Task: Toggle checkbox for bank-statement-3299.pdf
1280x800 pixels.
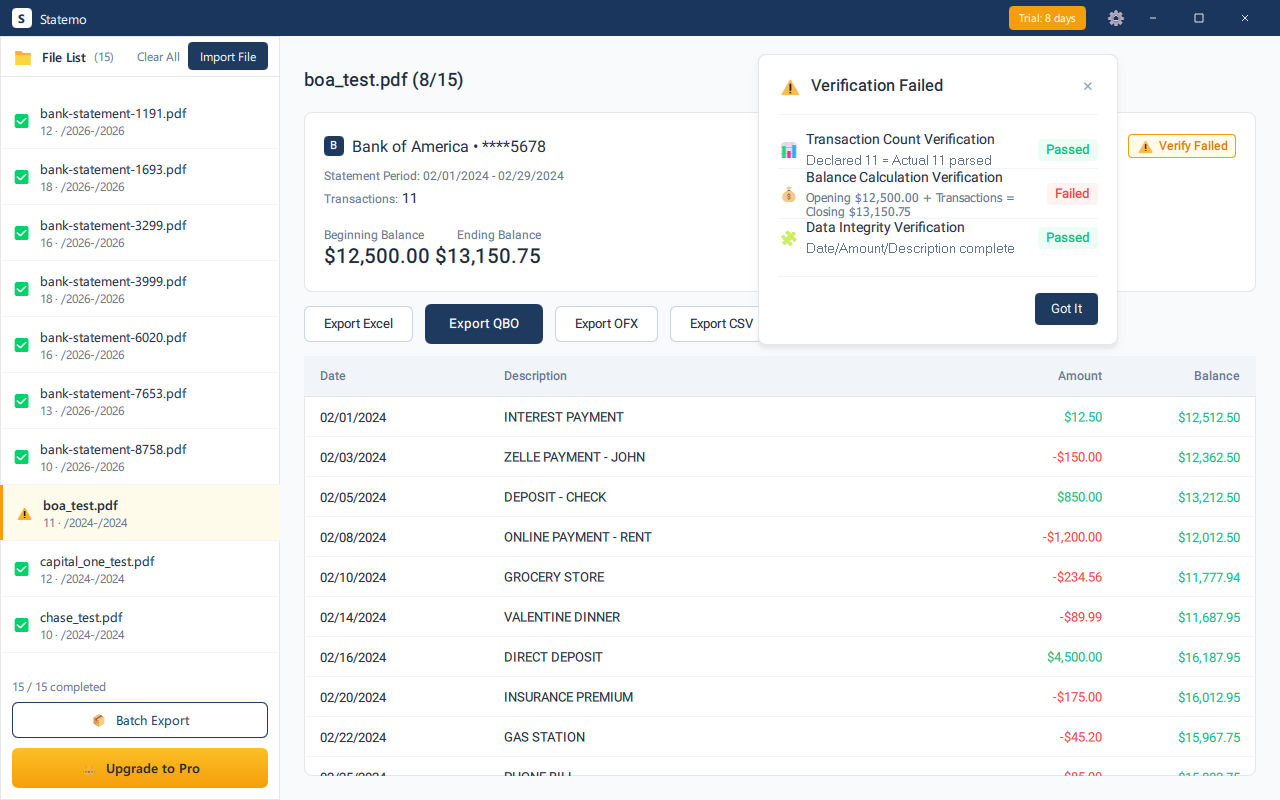Action: 21,233
